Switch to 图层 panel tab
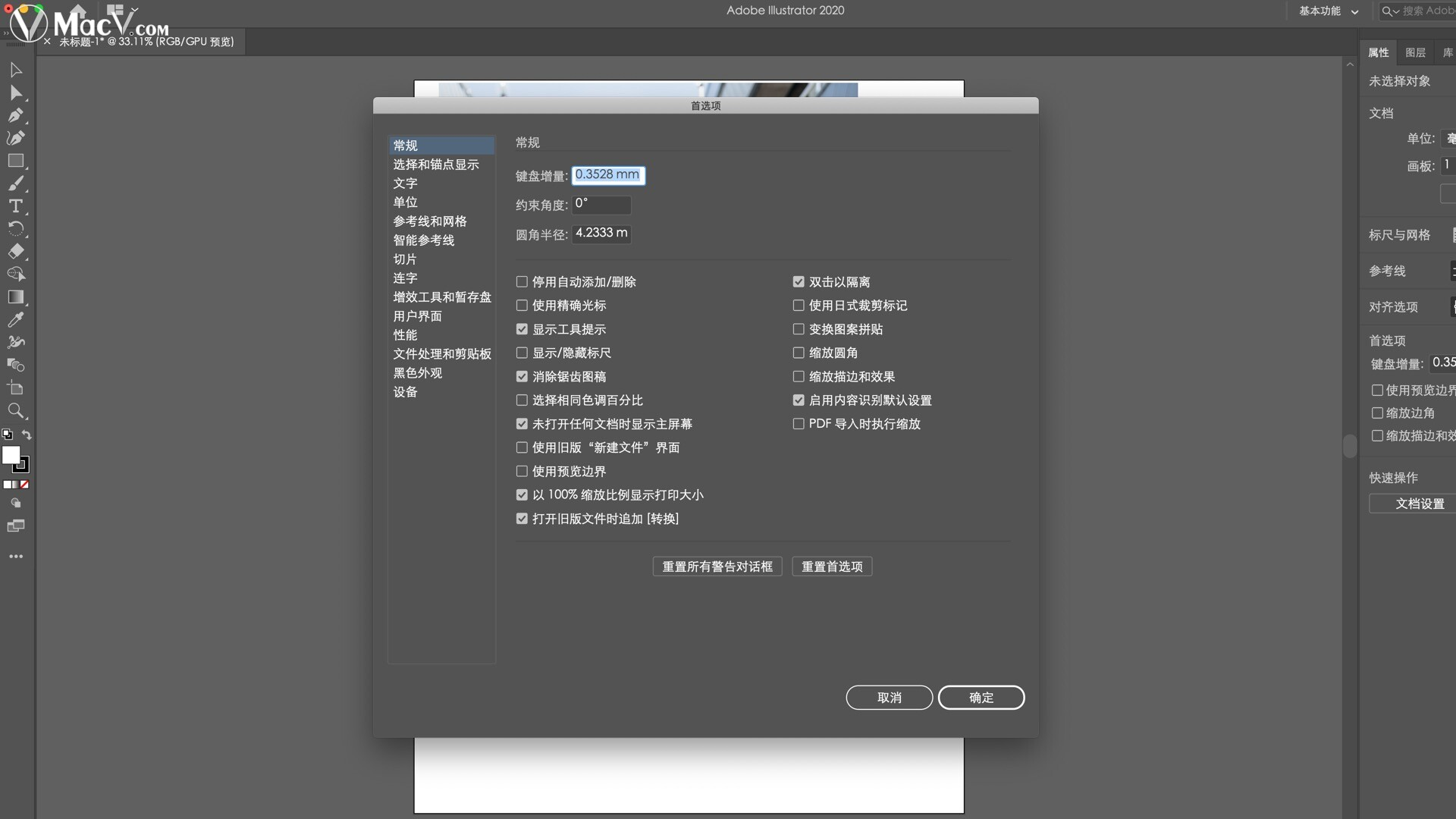Image resolution: width=1456 pixels, height=819 pixels. coord(1415,52)
